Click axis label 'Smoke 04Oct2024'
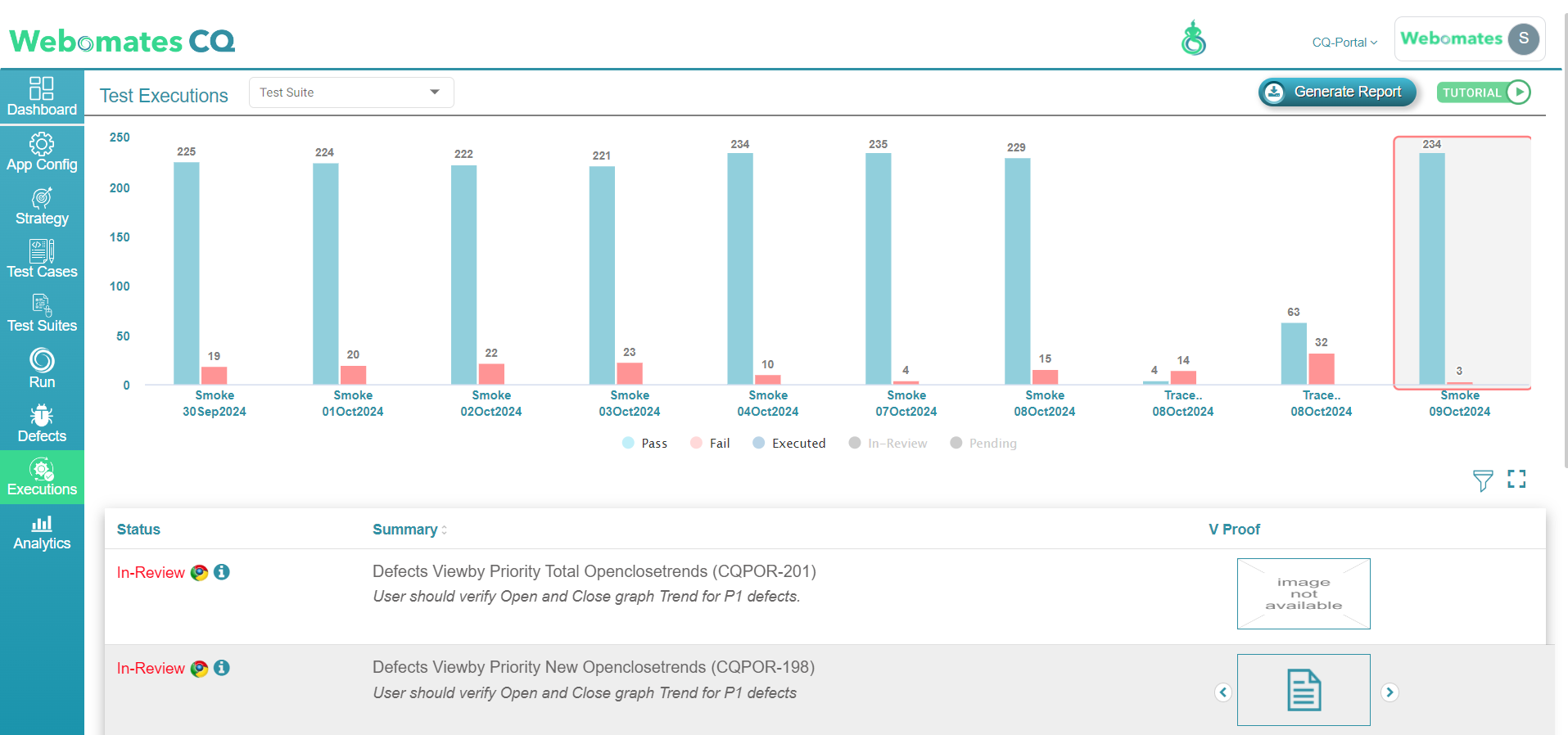The height and width of the screenshot is (735, 1568). (x=768, y=404)
